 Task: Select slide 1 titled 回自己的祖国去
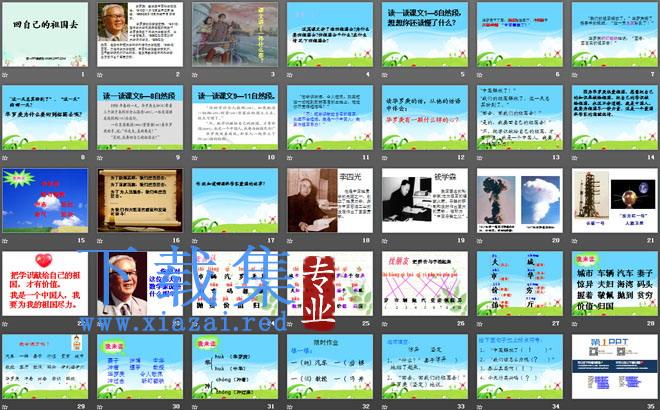point(45,34)
